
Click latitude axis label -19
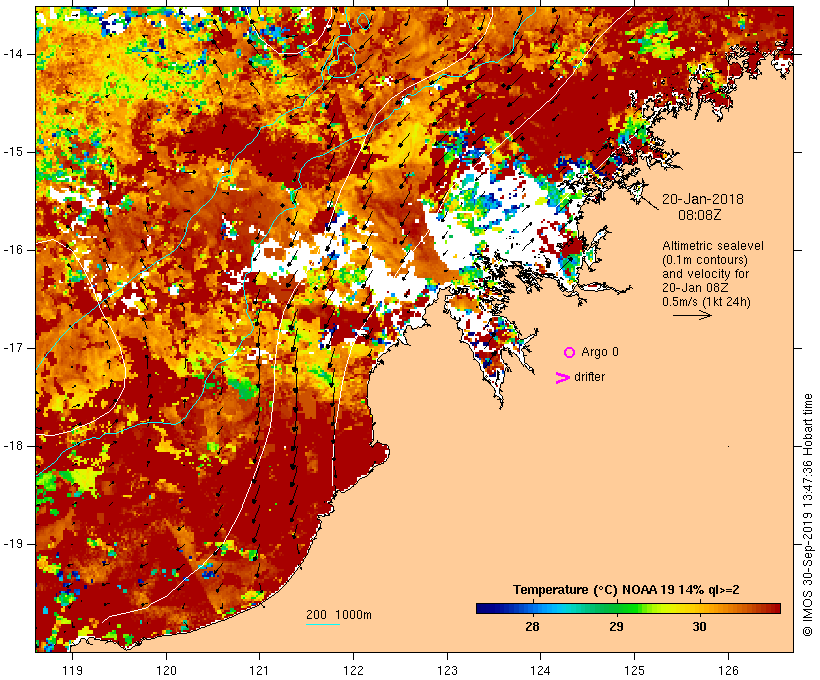[12, 544]
